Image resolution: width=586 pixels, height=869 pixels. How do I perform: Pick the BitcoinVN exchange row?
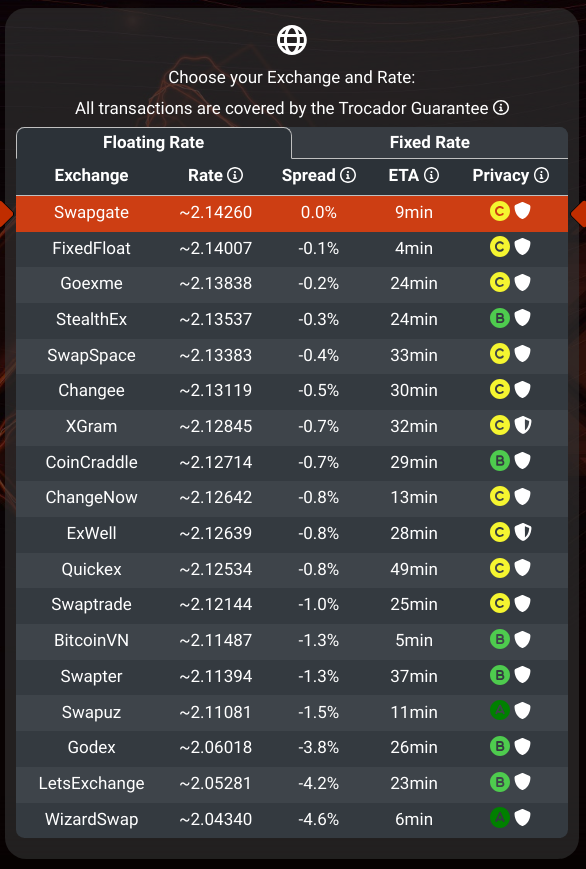(x=292, y=640)
